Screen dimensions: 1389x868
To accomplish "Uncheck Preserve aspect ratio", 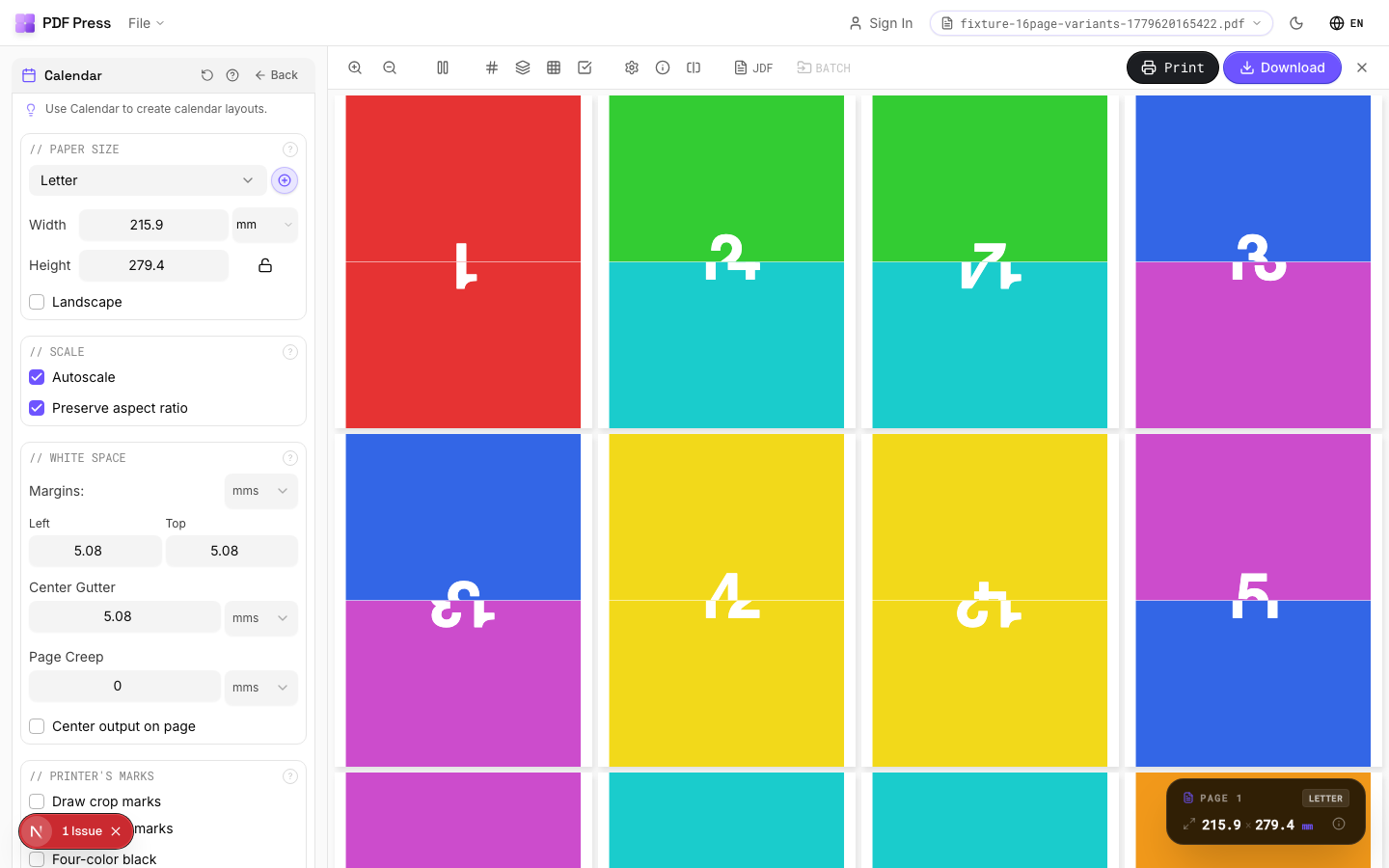I will (37, 408).
